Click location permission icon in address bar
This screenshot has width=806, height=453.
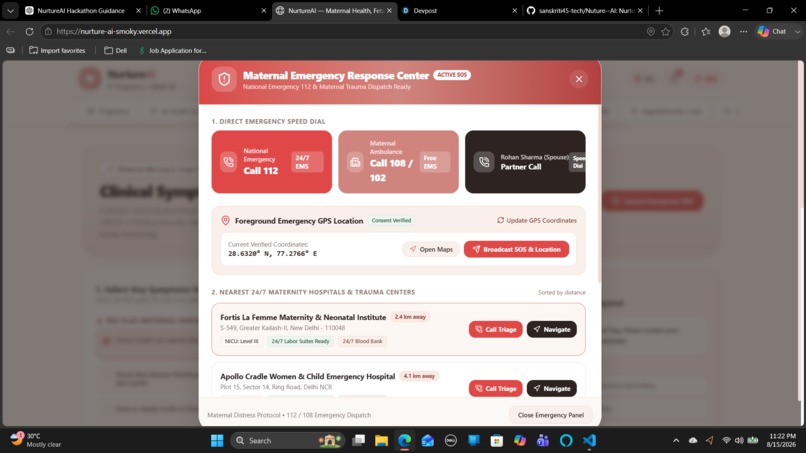click(651, 31)
